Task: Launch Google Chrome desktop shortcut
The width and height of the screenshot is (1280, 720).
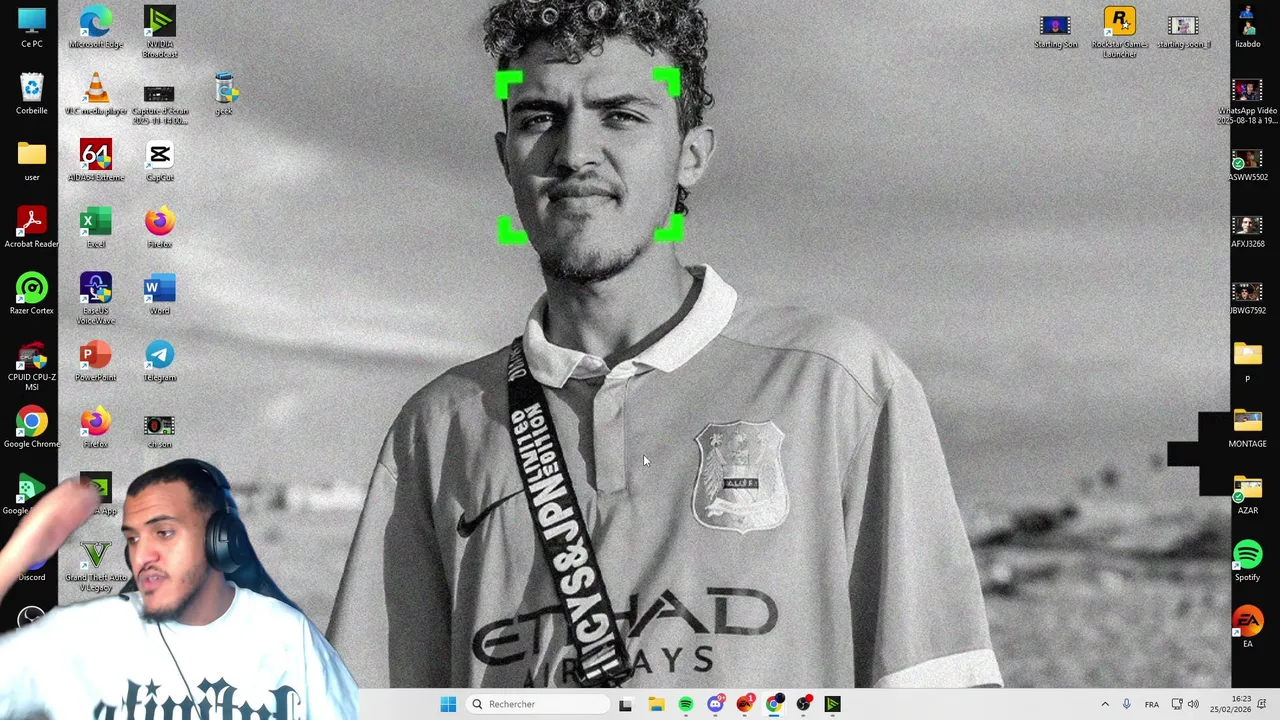Action: click(32, 428)
